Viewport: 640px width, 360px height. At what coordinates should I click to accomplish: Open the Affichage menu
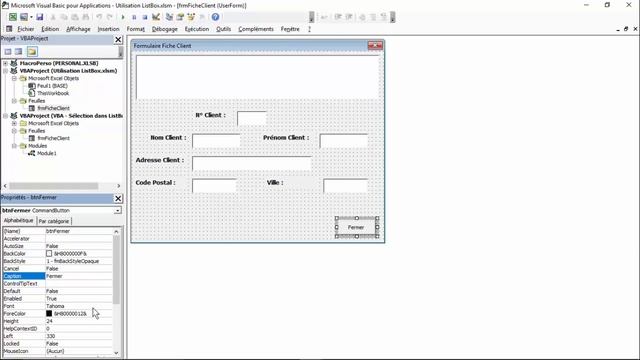click(x=78, y=29)
